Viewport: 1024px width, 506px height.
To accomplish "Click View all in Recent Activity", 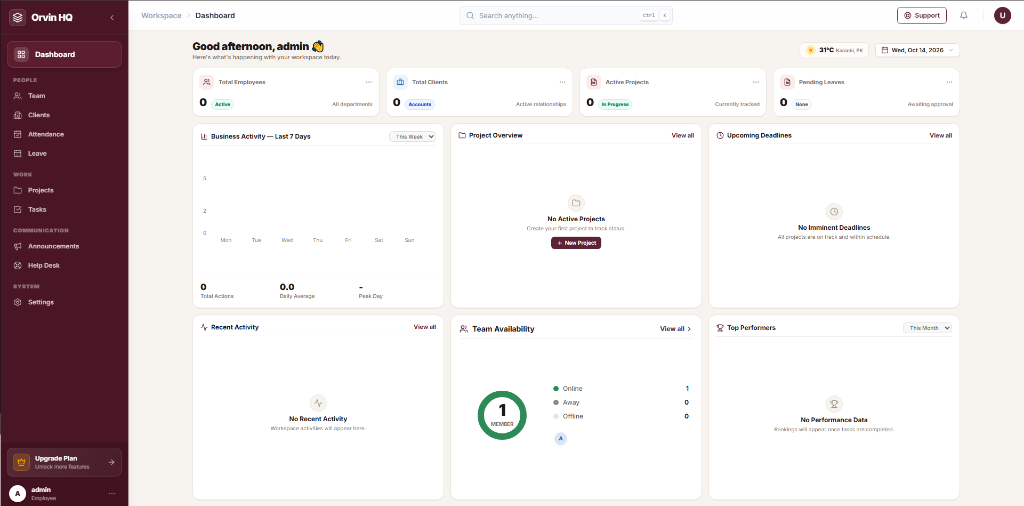I will pos(424,326).
